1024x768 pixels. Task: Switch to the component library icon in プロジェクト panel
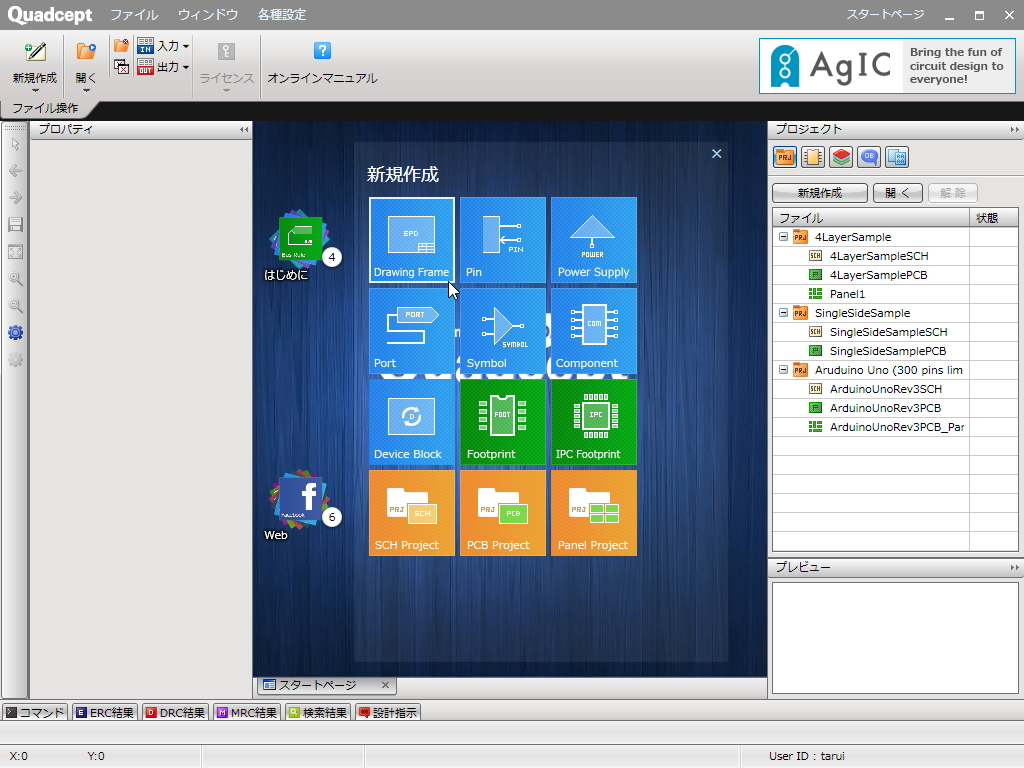(813, 157)
